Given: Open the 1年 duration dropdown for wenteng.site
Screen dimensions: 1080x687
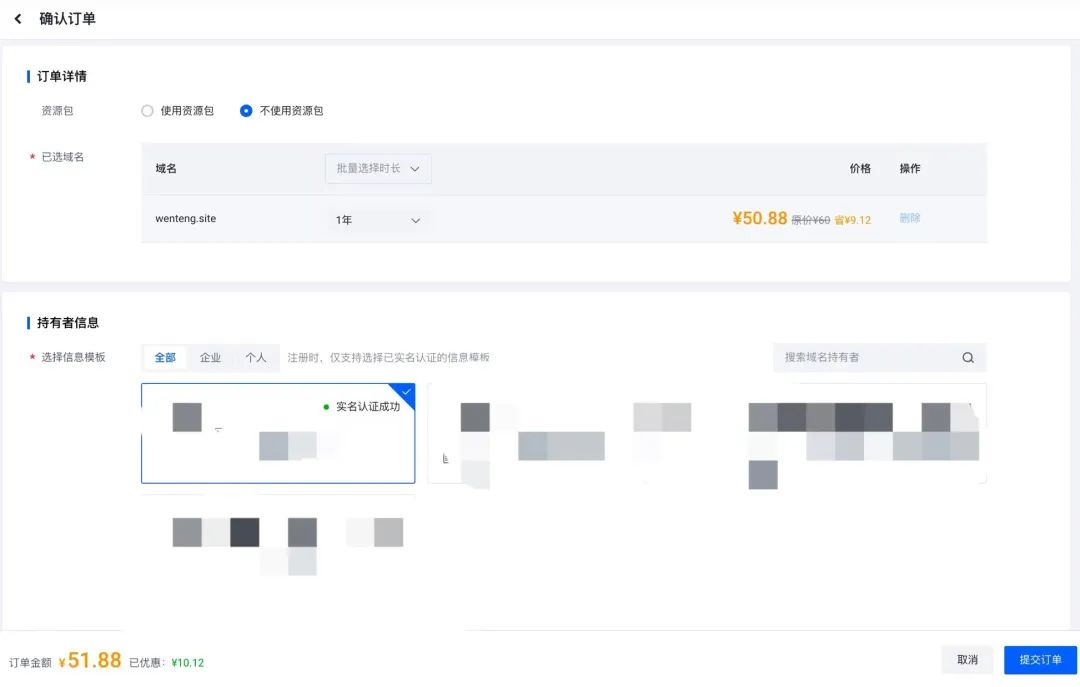Looking at the screenshot, I should 378,219.
